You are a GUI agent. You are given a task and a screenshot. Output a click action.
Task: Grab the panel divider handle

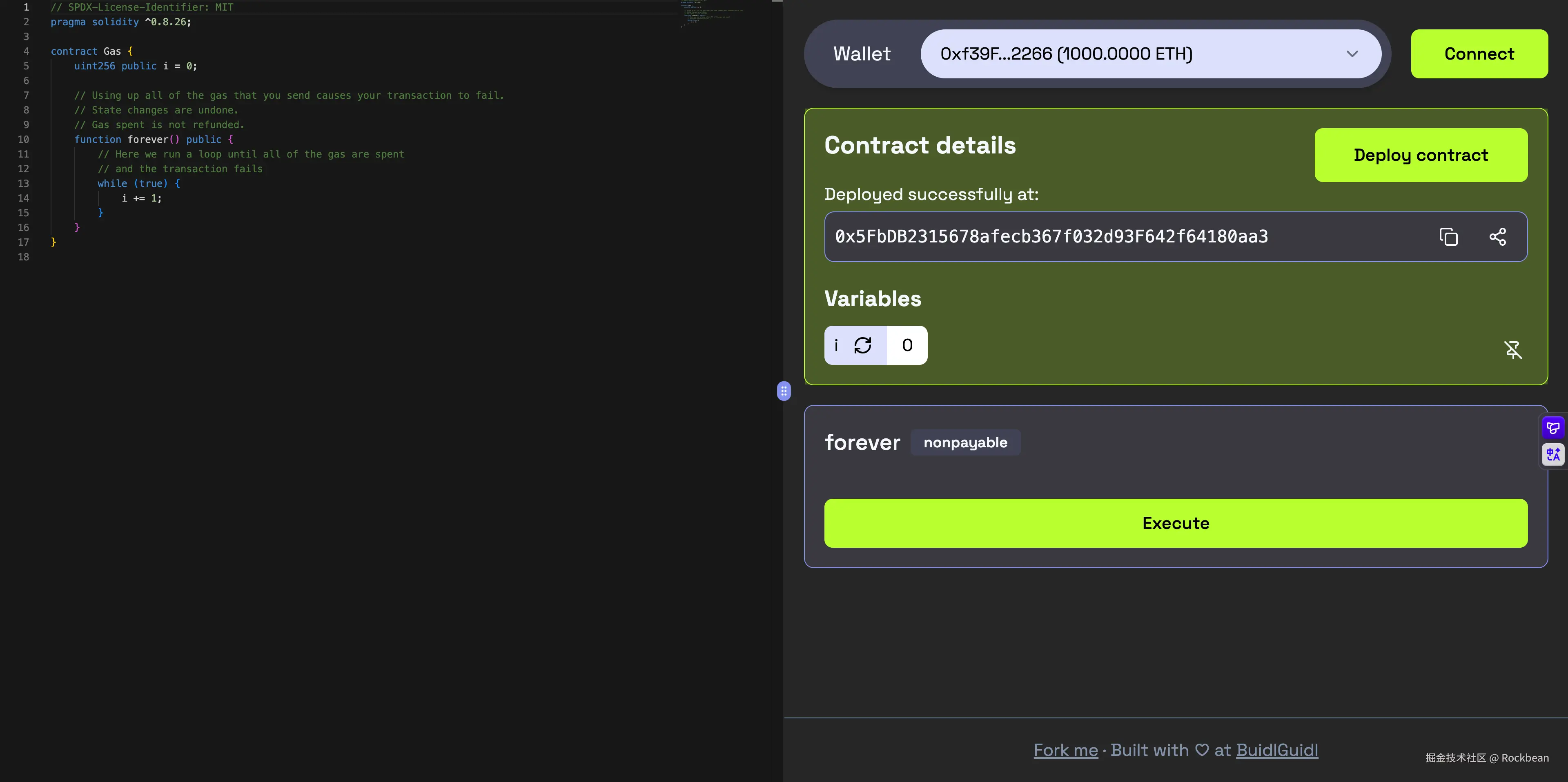tap(784, 391)
